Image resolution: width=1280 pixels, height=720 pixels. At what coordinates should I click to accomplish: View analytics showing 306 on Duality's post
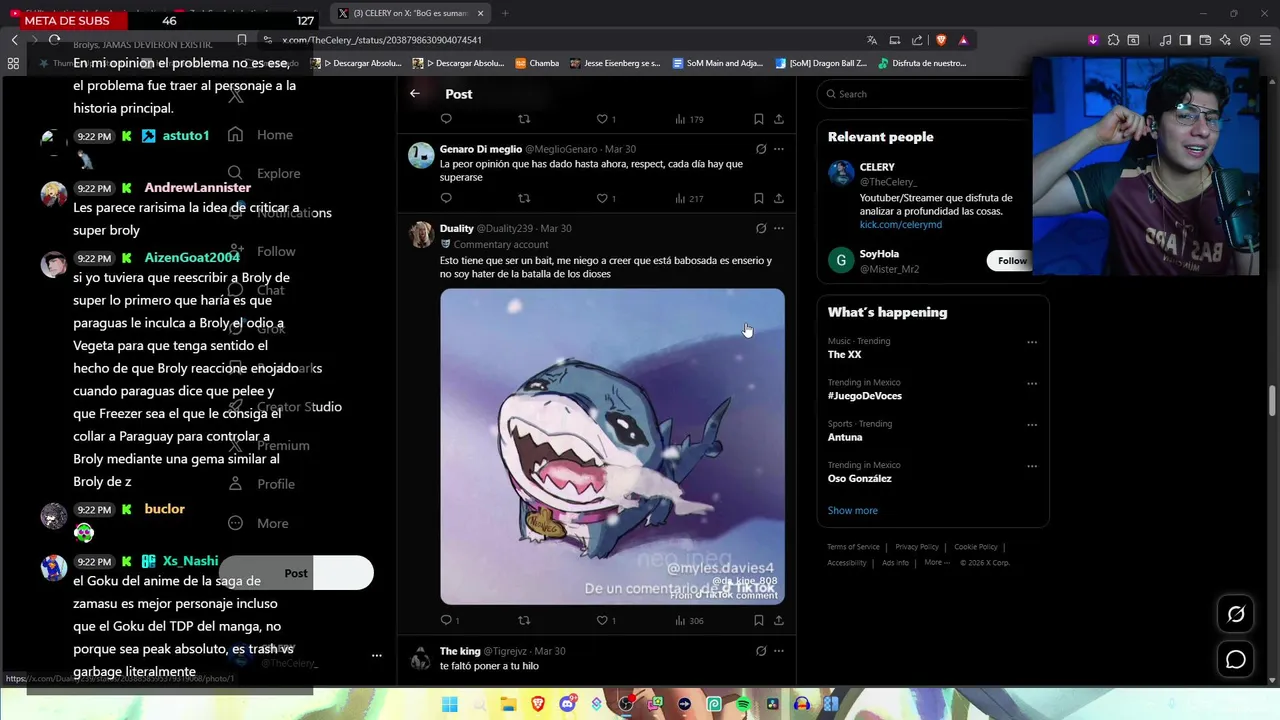tap(689, 620)
